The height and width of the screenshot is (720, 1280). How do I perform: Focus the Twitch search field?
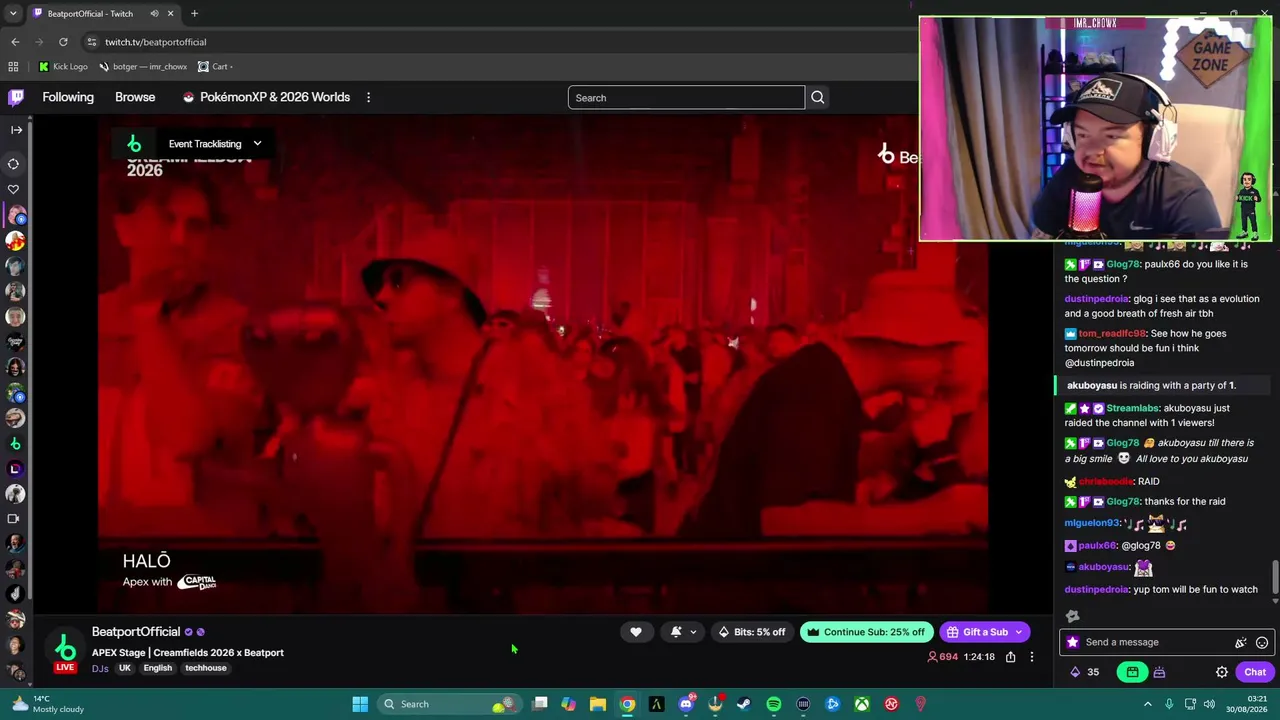click(686, 98)
